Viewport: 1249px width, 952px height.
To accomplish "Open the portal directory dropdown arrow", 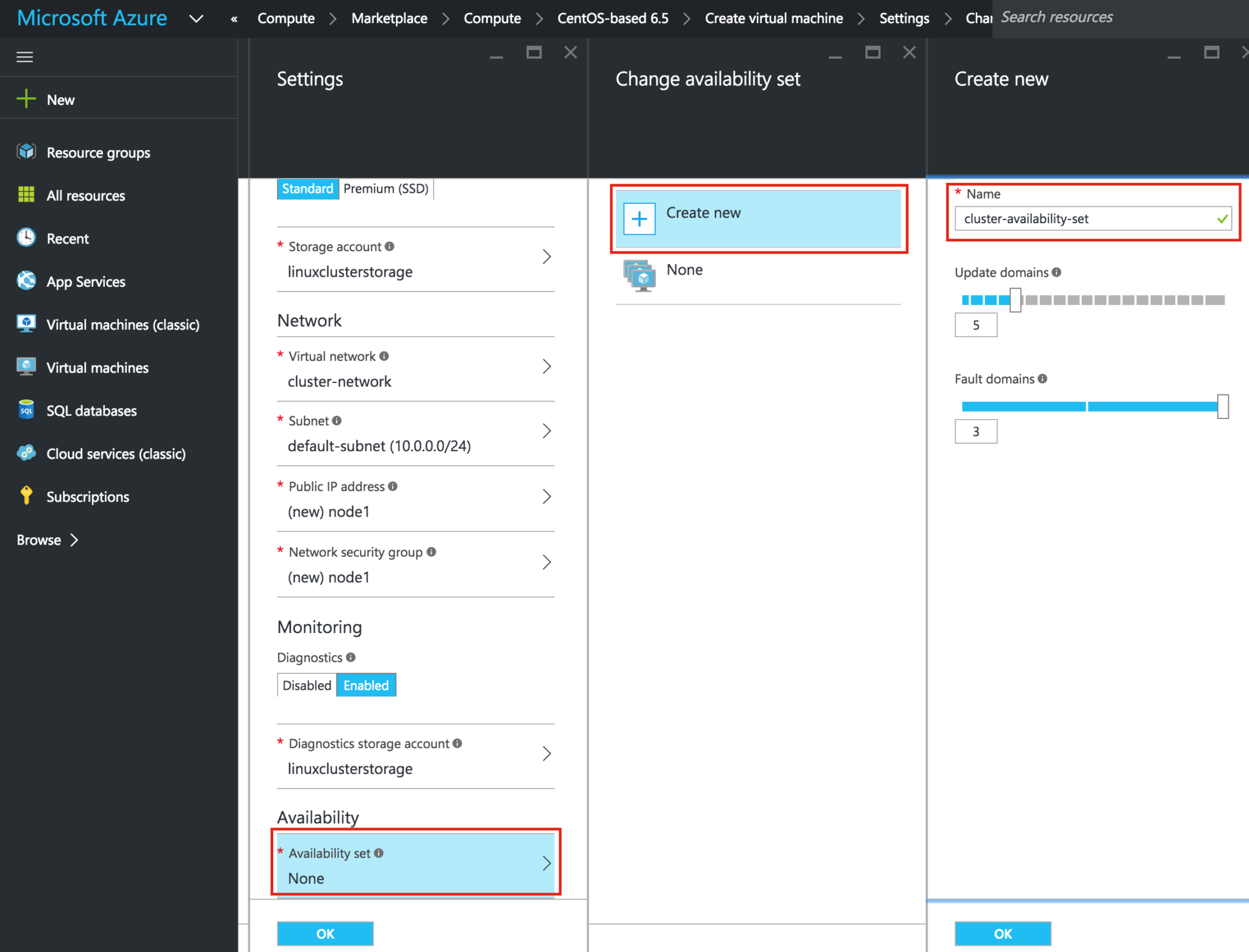I will click(x=196, y=18).
